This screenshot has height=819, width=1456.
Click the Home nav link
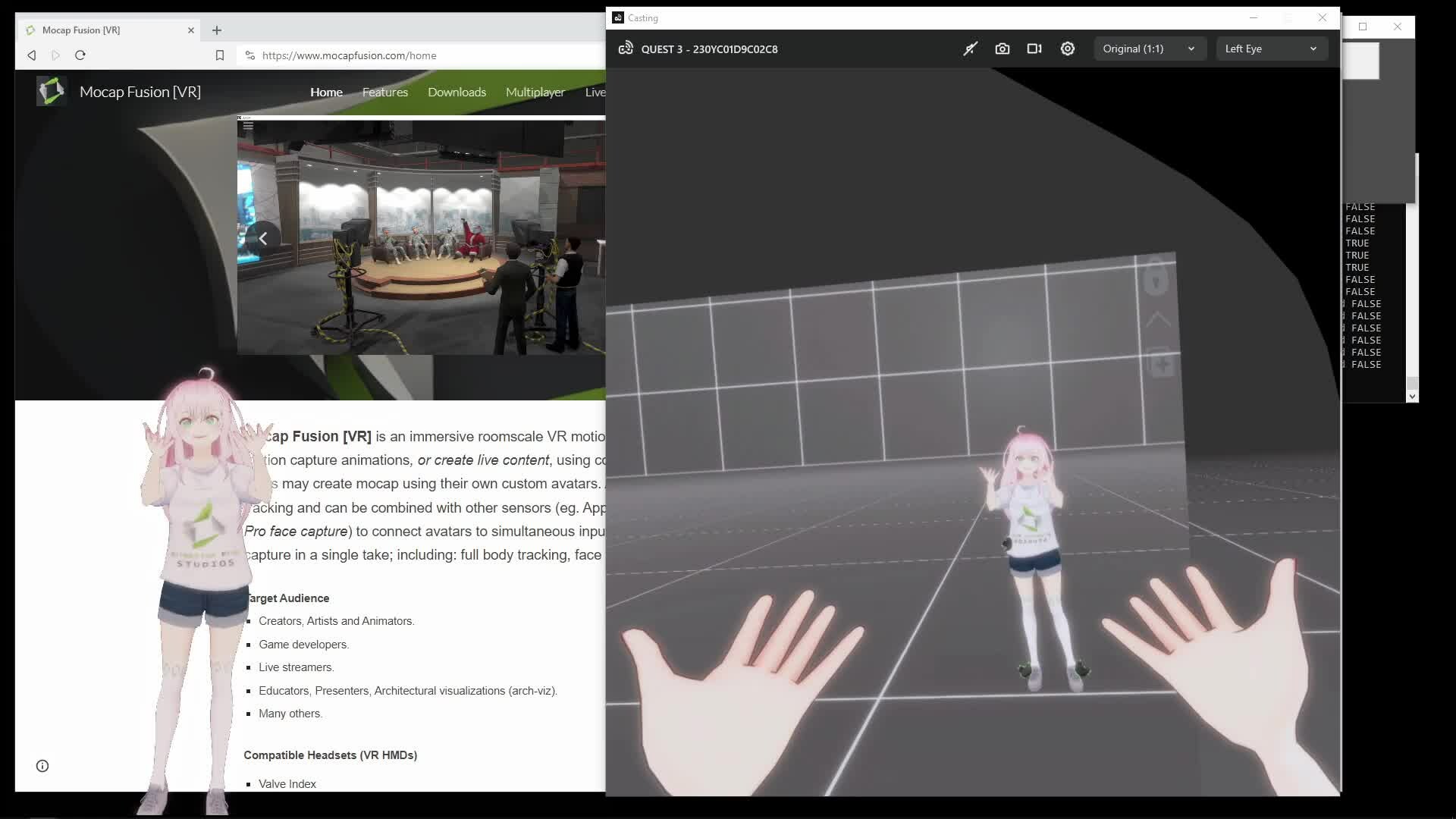click(x=326, y=92)
